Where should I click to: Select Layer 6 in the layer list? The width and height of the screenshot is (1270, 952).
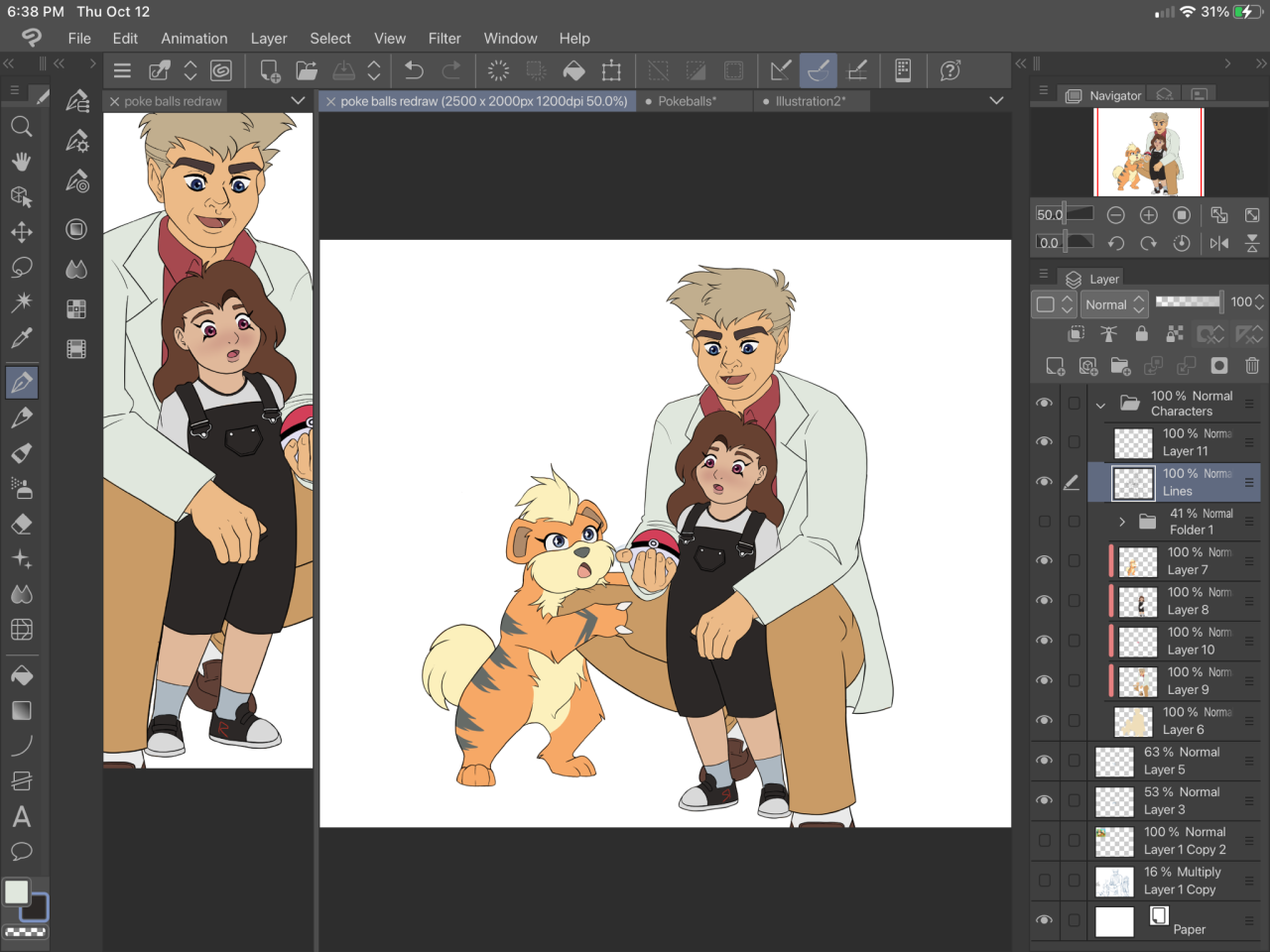pos(1175,721)
